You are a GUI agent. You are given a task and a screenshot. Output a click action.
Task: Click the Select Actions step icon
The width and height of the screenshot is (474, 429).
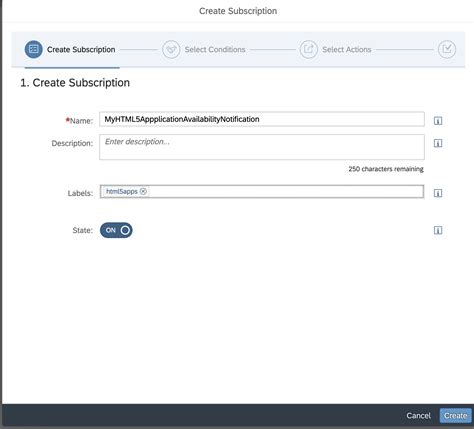pos(309,49)
